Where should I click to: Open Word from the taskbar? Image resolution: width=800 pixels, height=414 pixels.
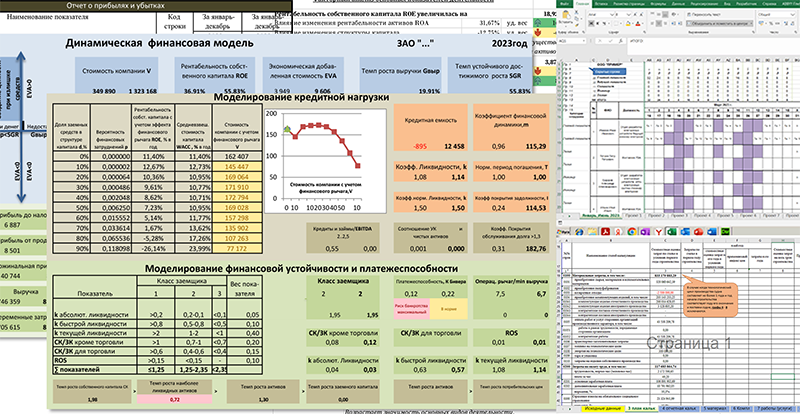point(712,232)
